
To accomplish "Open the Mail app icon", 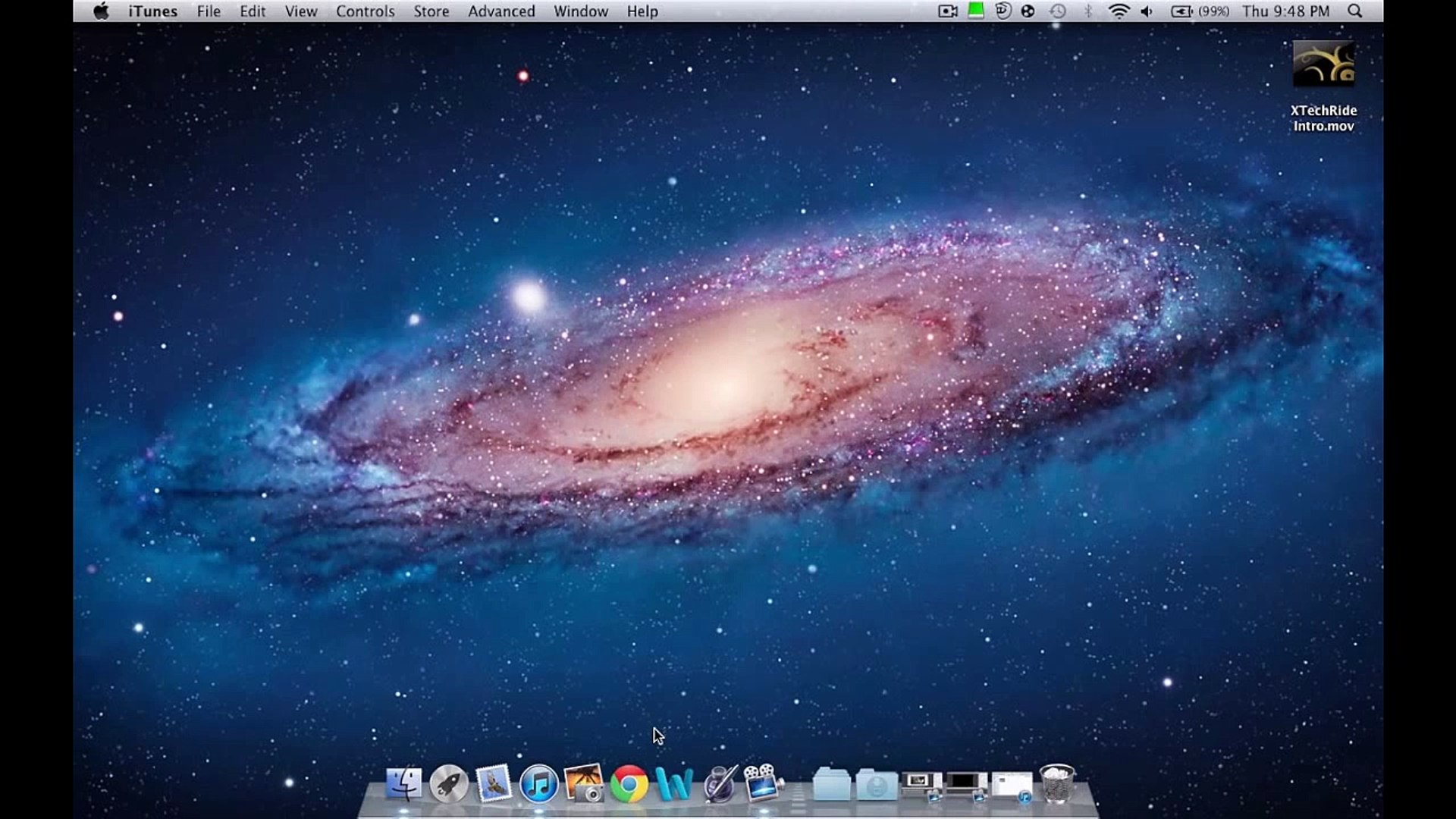I will [494, 785].
